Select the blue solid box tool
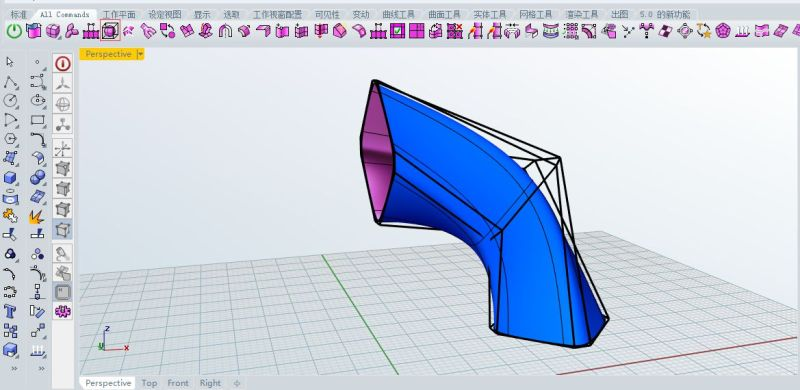 (x=10, y=178)
